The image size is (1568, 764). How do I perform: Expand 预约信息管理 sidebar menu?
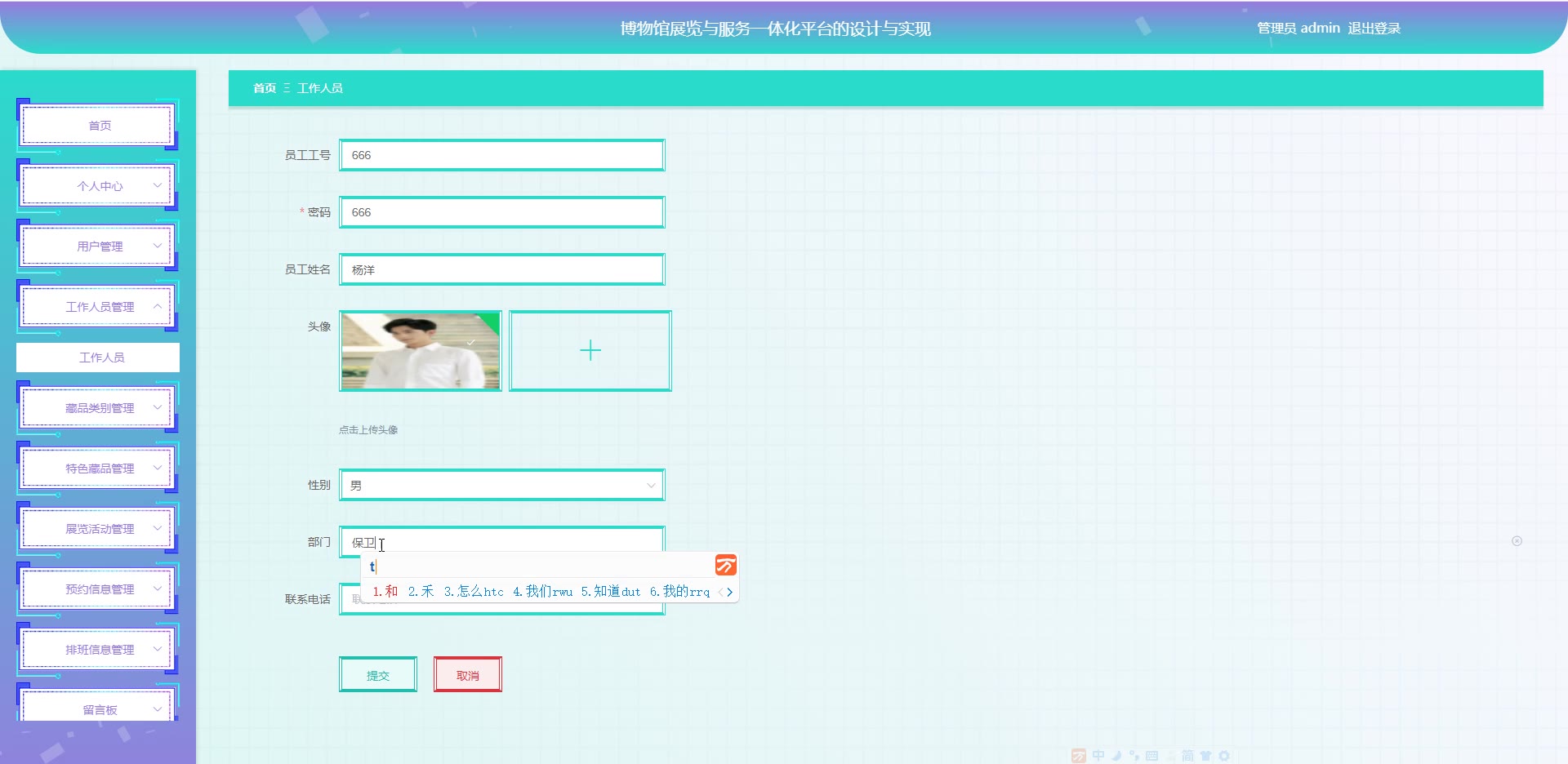[x=97, y=589]
